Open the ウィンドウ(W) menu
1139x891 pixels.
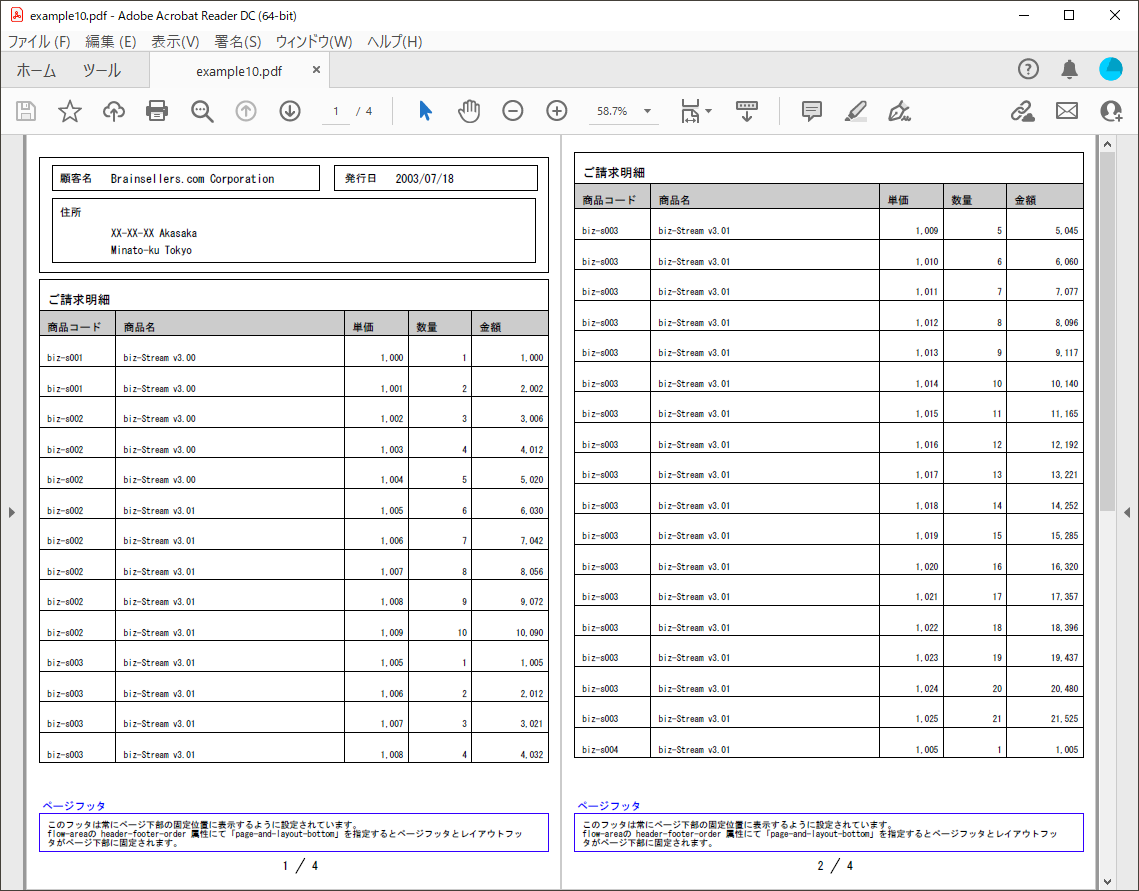click(x=314, y=41)
